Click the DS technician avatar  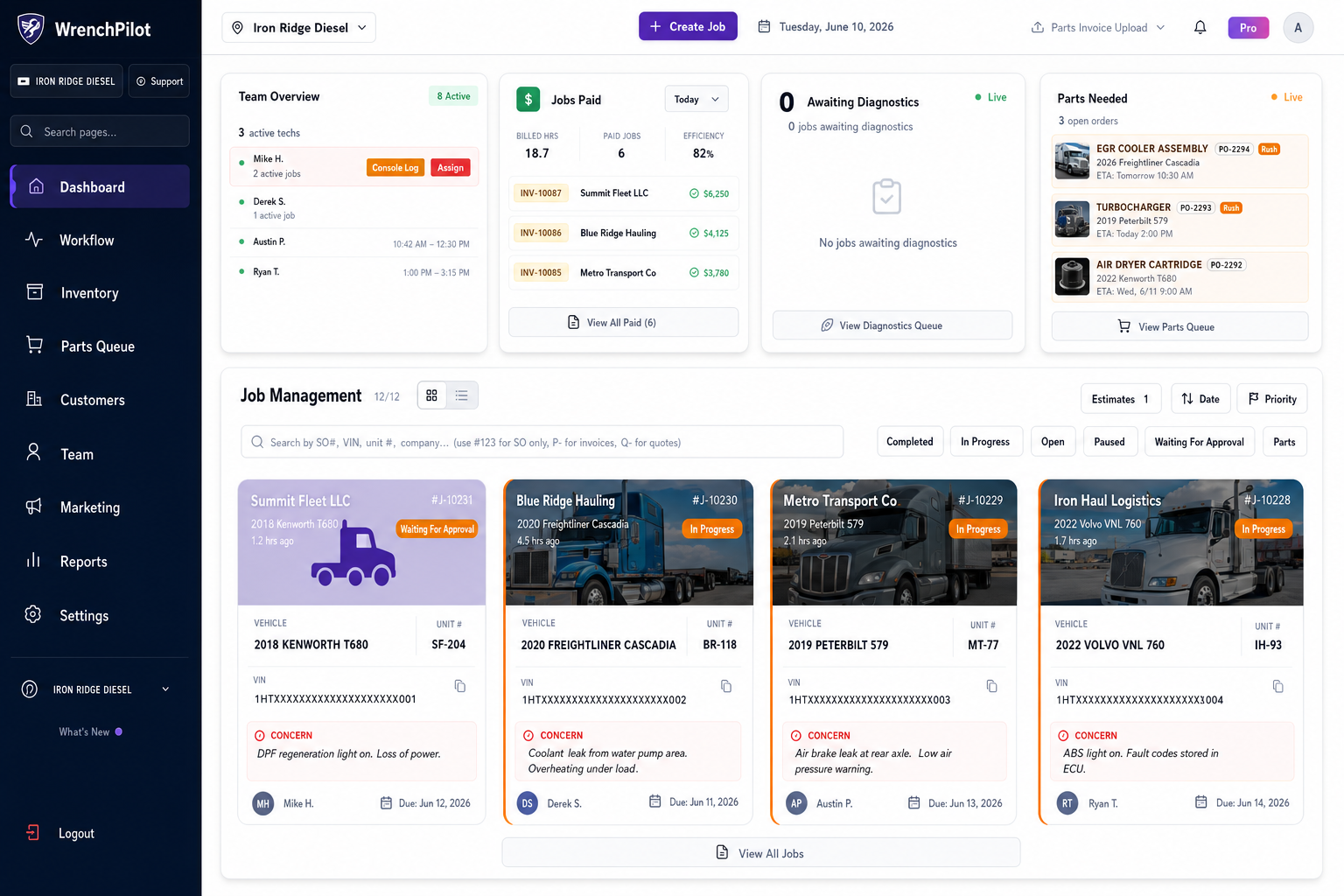tap(527, 803)
